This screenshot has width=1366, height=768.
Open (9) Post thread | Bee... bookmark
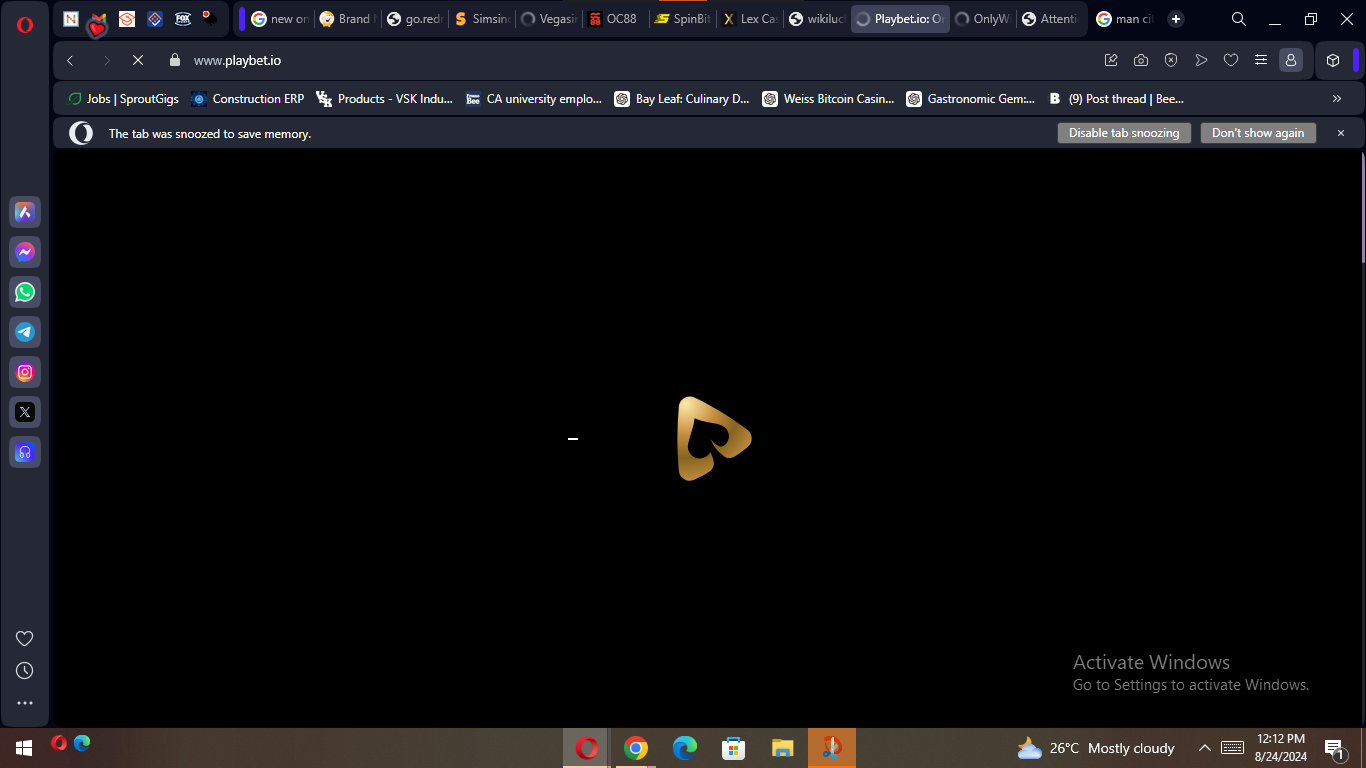[1116, 99]
